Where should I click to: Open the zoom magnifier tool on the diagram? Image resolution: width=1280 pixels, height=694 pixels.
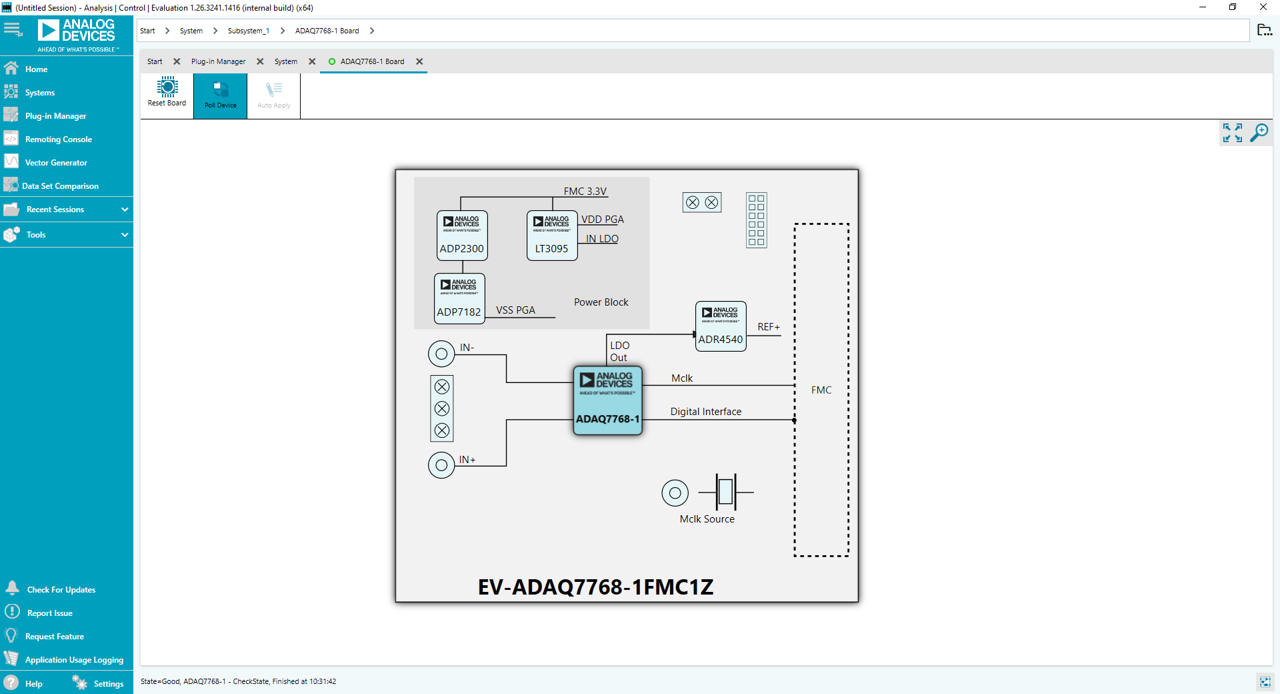point(1260,131)
